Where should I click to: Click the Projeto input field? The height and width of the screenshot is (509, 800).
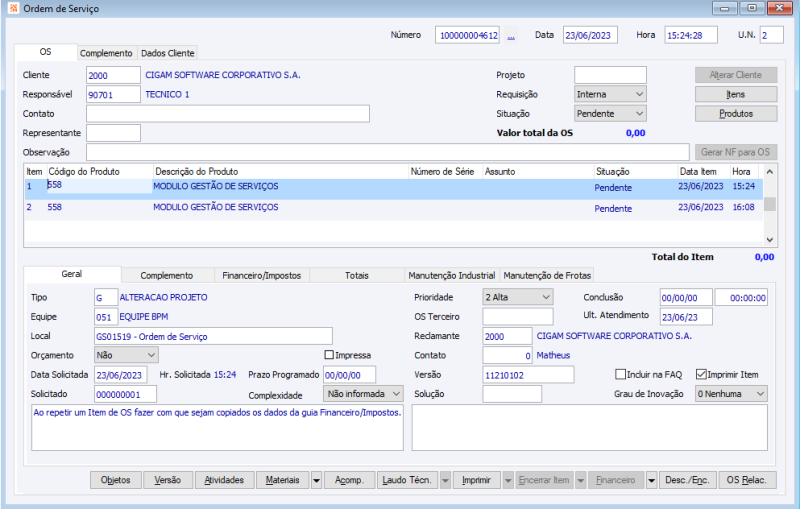pyautogui.click(x=610, y=75)
